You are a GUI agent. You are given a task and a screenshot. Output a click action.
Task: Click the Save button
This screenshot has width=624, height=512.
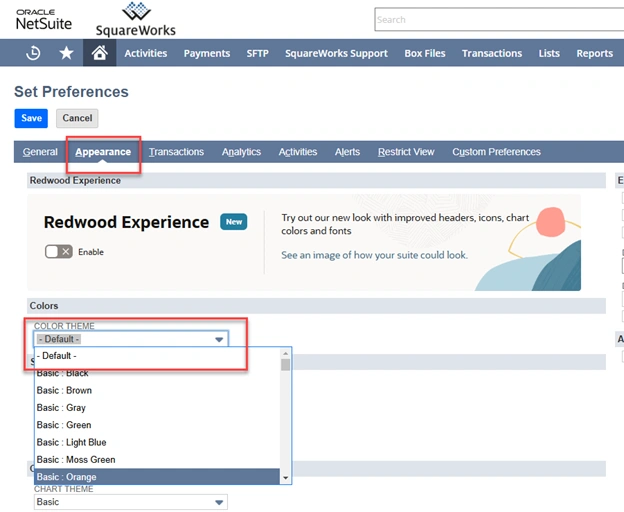coord(31,118)
